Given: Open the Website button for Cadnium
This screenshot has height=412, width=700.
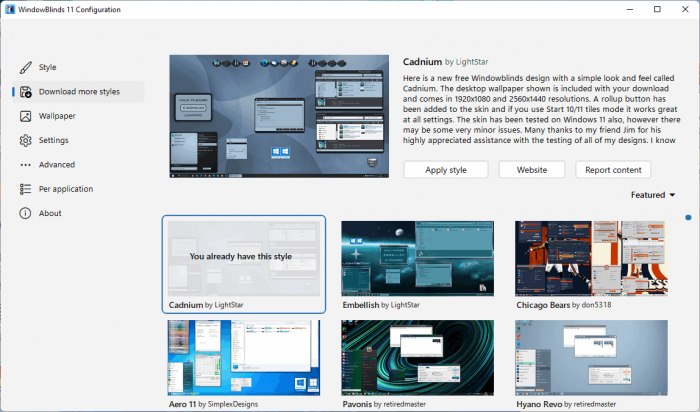Looking at the screenshot, I should click(531, 170).
